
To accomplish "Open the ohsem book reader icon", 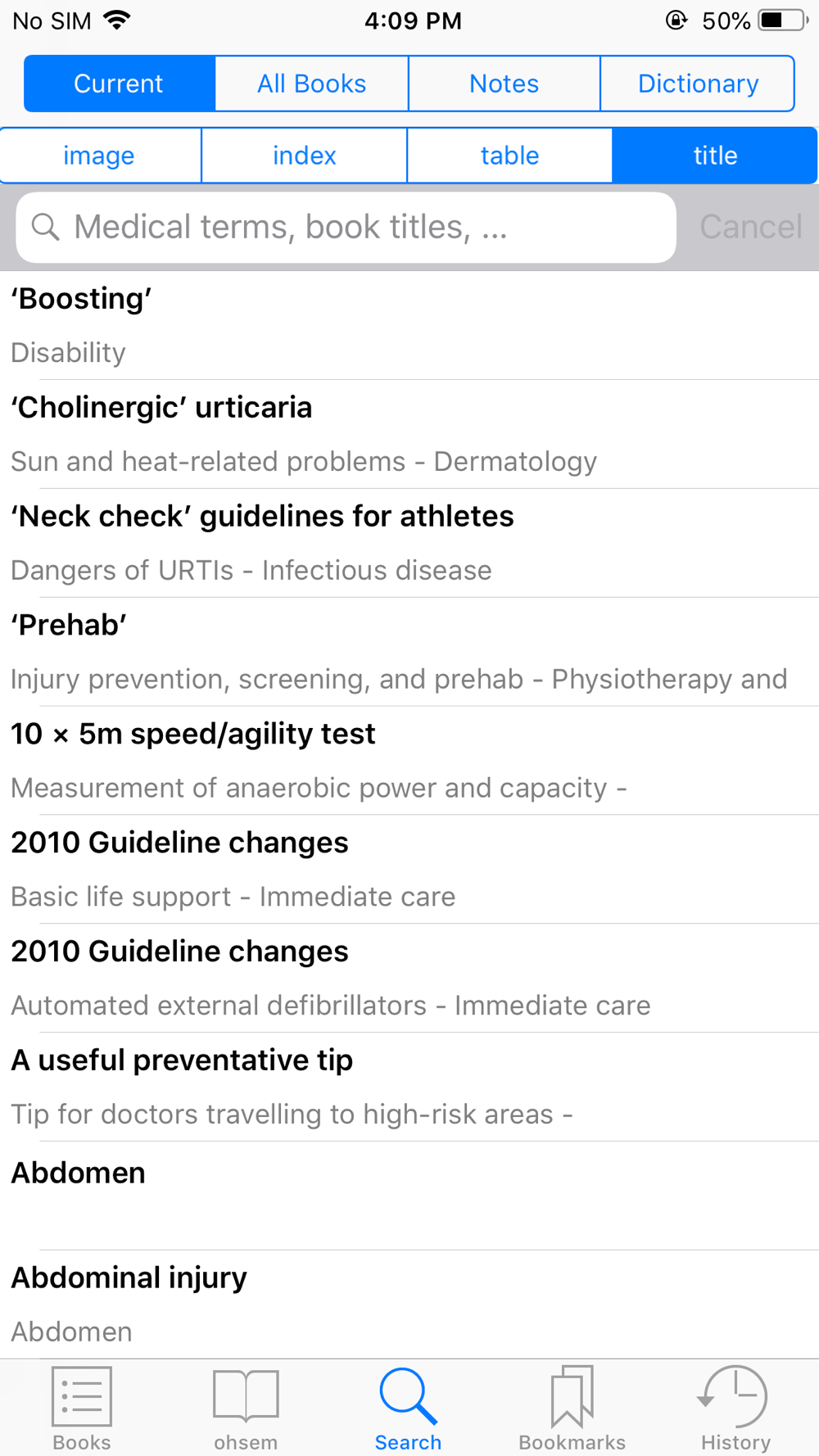I will 246,1397.
